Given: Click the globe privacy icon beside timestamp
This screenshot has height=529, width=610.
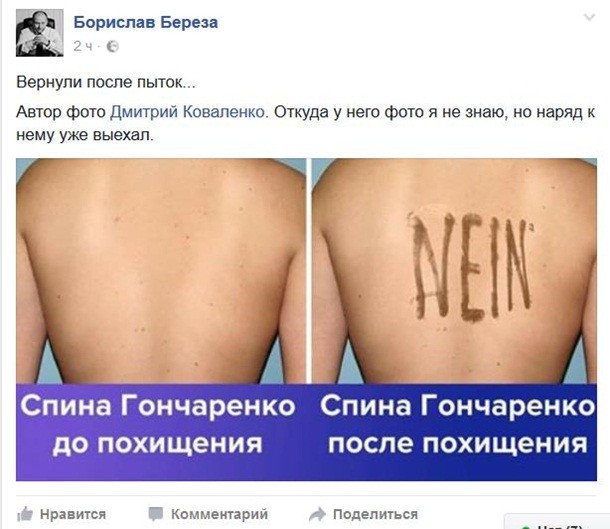Looking at the screenshot, I should (x=113, y=47).
